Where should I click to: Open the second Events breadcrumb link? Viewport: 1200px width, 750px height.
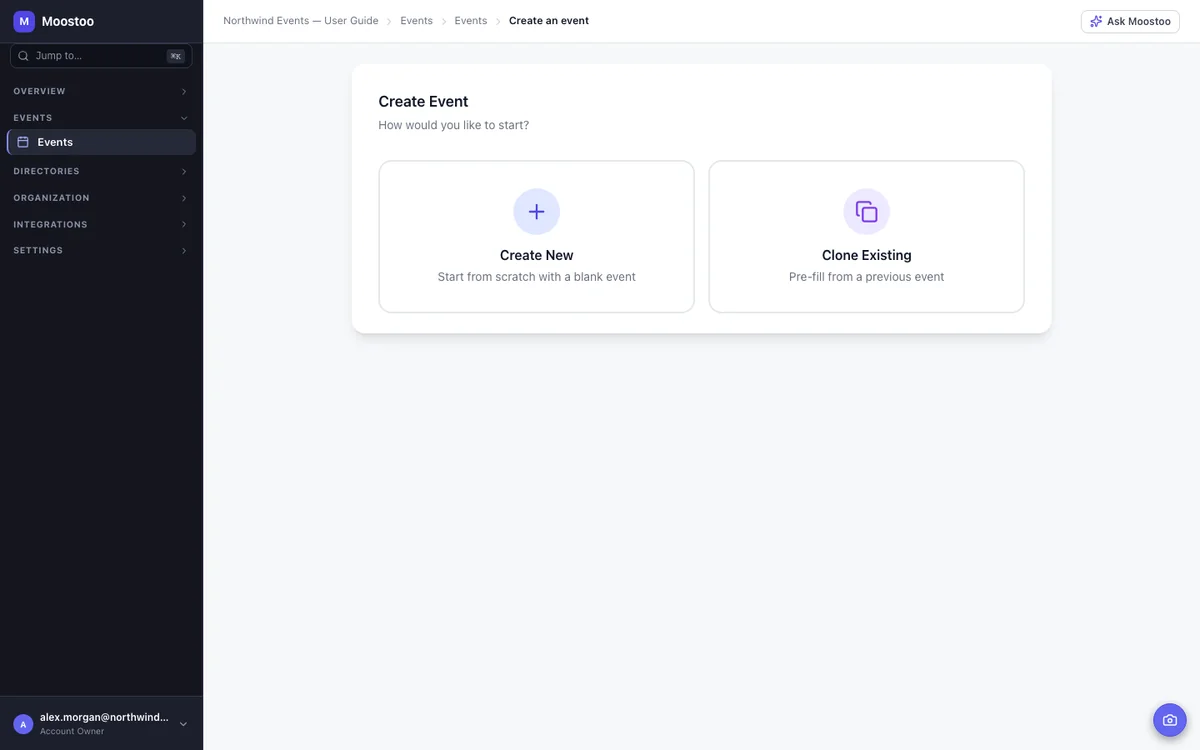pos(471,21)
